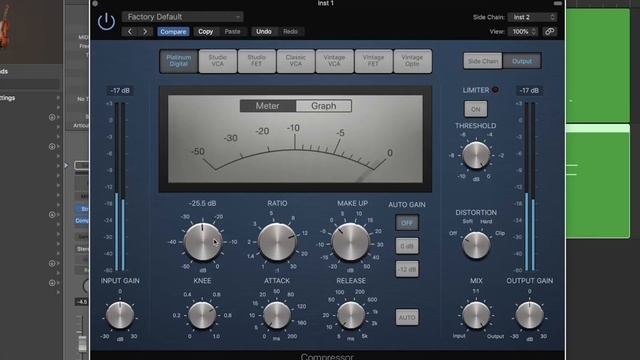Image resolution: width=640 pixels, height=360 pixels.
Task: Select the Studio FET compressor type
Action: (256, 61)
